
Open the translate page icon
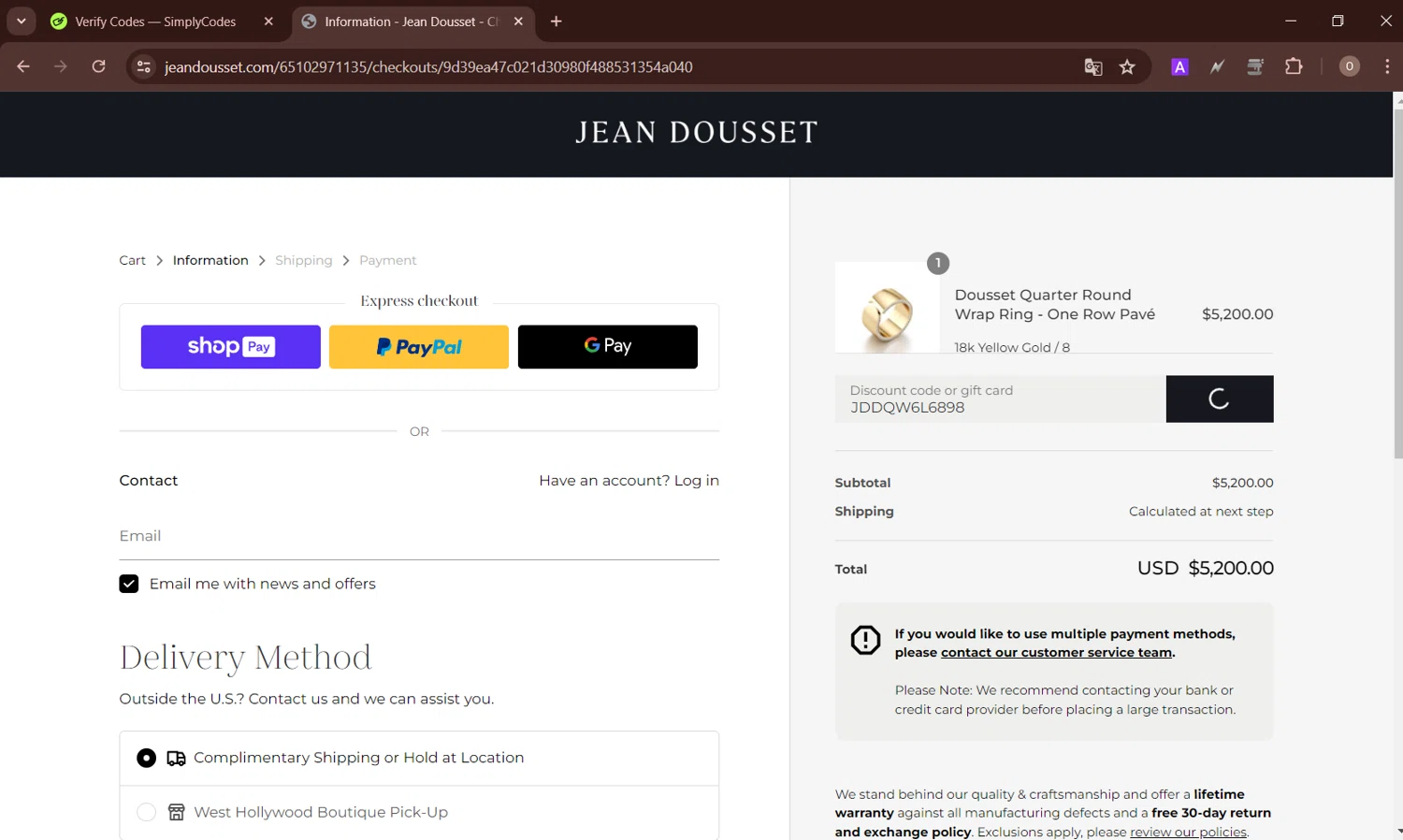[x=1092, y=66]
